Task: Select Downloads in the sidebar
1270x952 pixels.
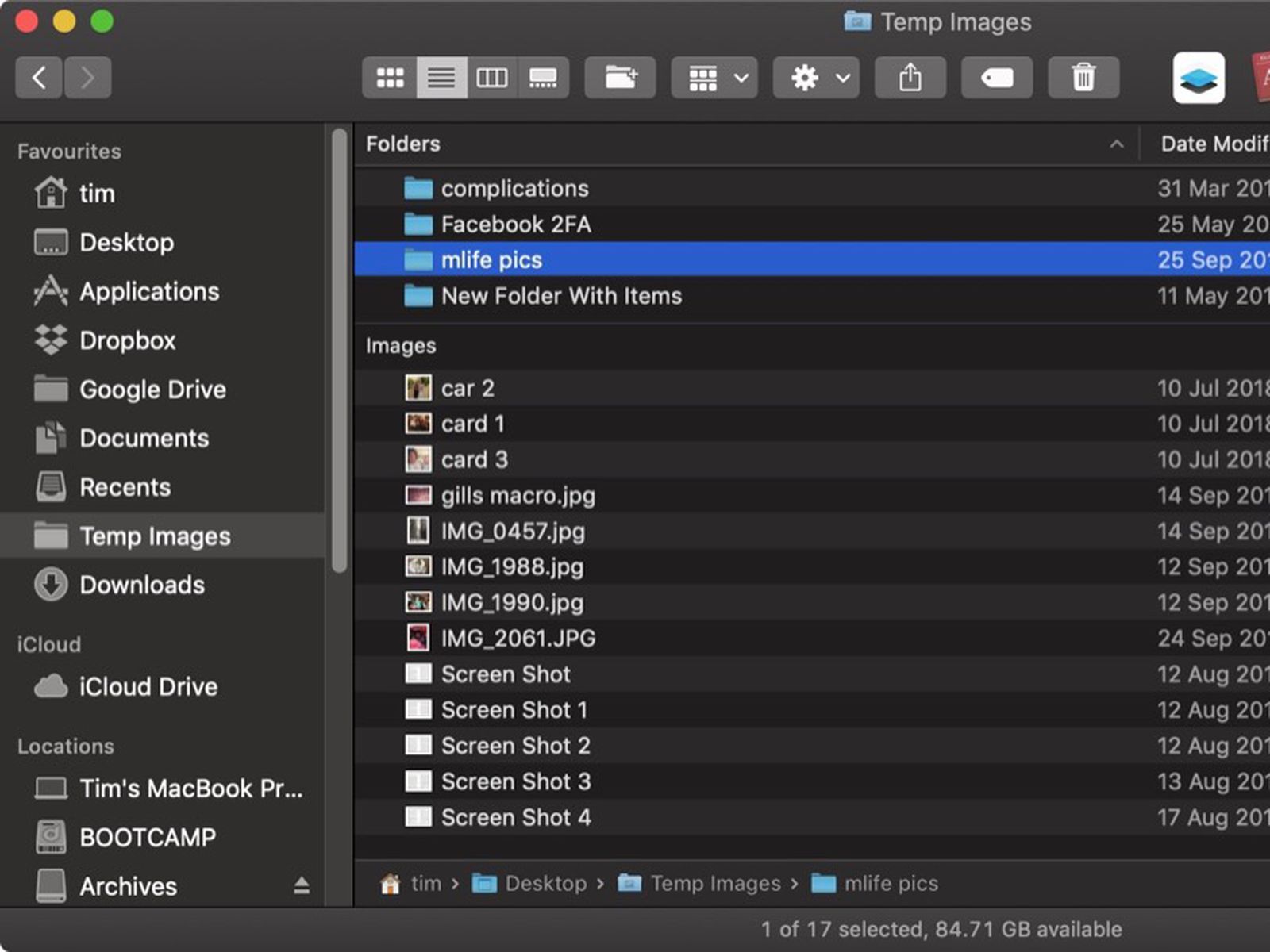Action: click(141, 585)
